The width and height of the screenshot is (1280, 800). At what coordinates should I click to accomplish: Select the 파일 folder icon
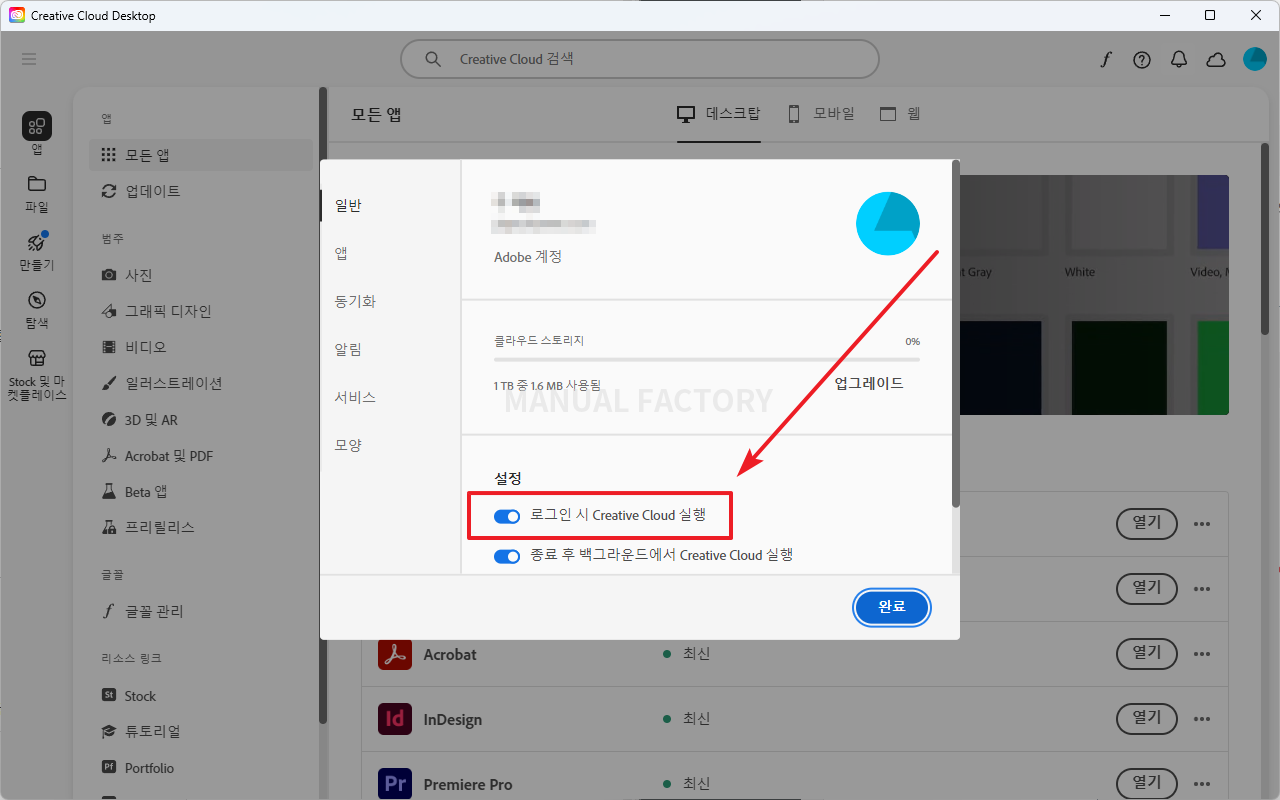point(37,184)
